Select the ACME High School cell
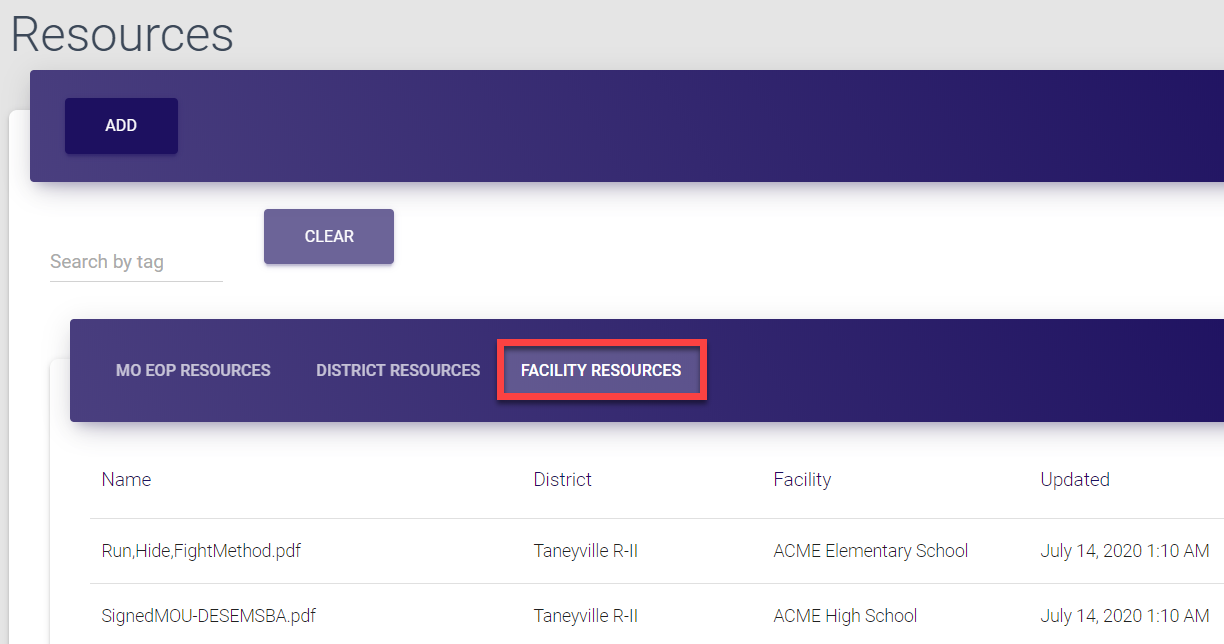The width and height of the screenshot is (1224, 644). click(x=845, y=616)
